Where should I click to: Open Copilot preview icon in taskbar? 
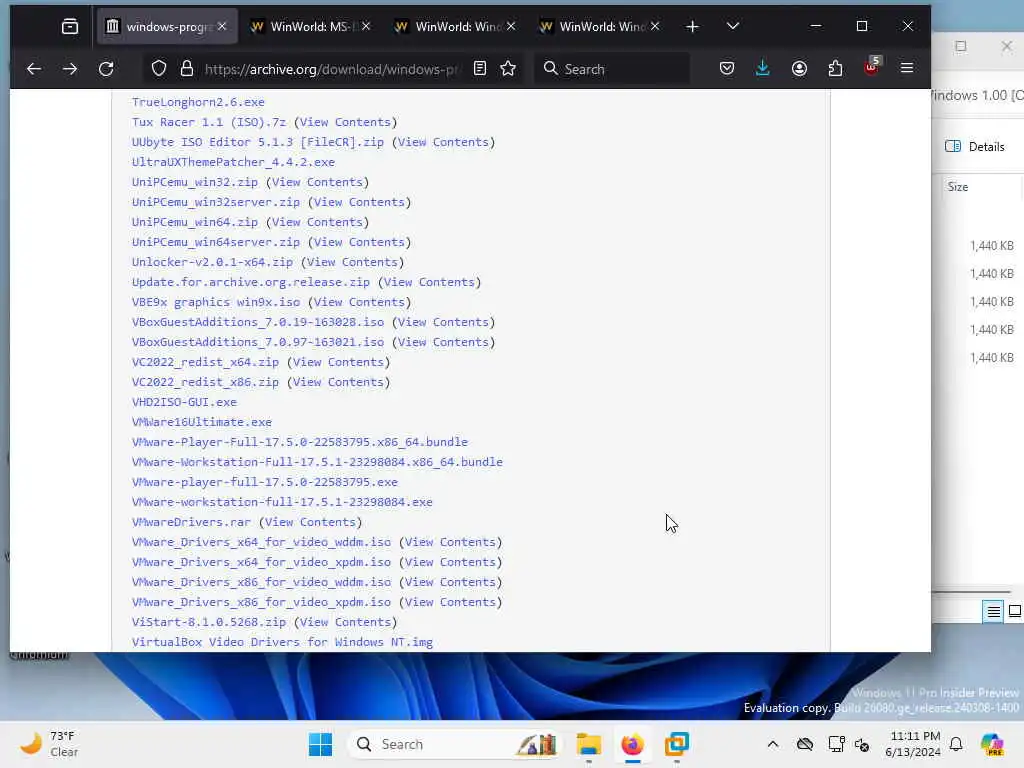[x=992, y=744]
